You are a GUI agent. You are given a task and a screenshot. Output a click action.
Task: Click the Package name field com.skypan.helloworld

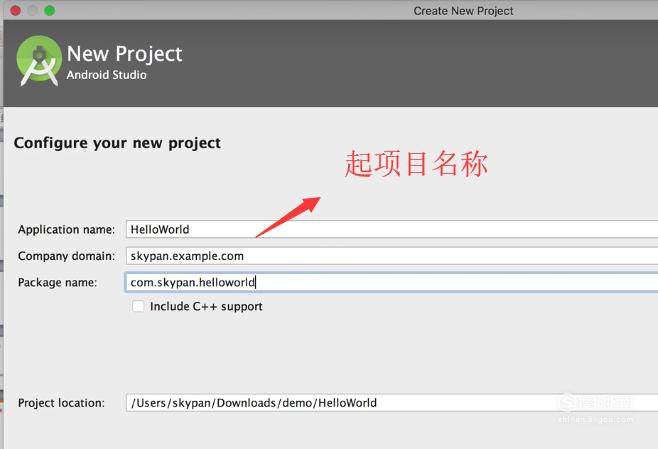[x=392, y=282]
